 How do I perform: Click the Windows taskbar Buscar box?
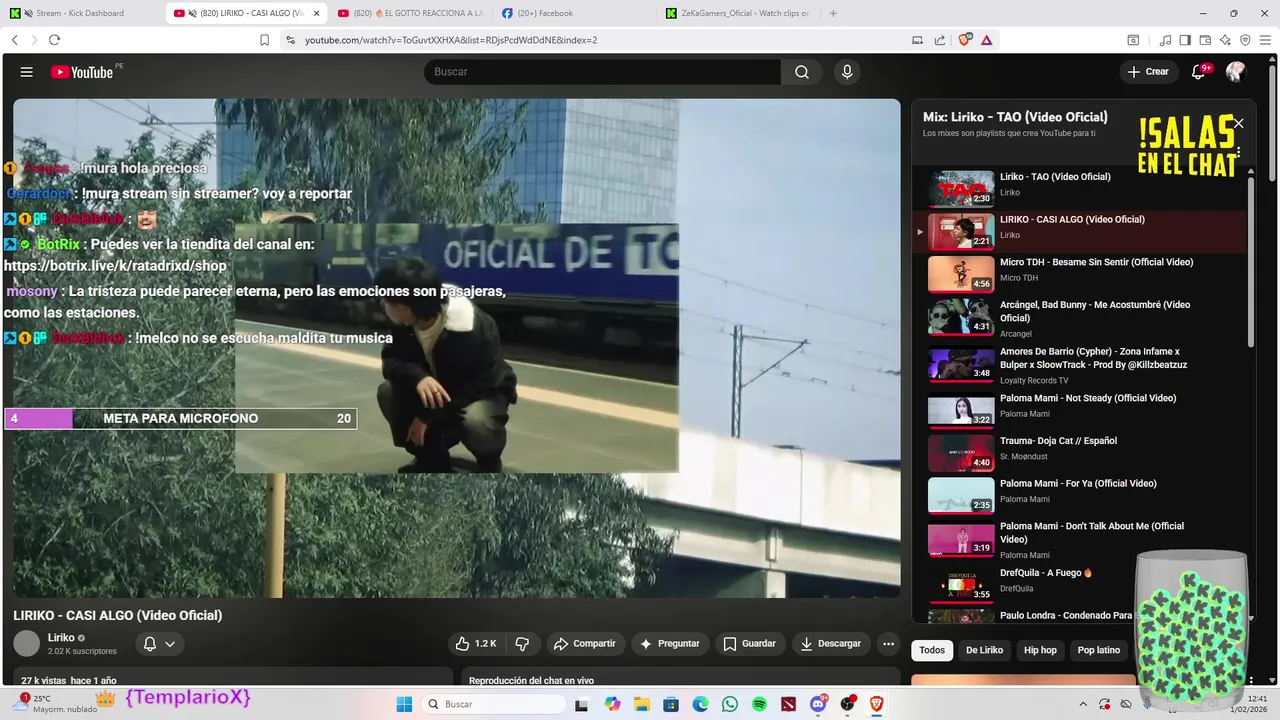tap(494, 704)
